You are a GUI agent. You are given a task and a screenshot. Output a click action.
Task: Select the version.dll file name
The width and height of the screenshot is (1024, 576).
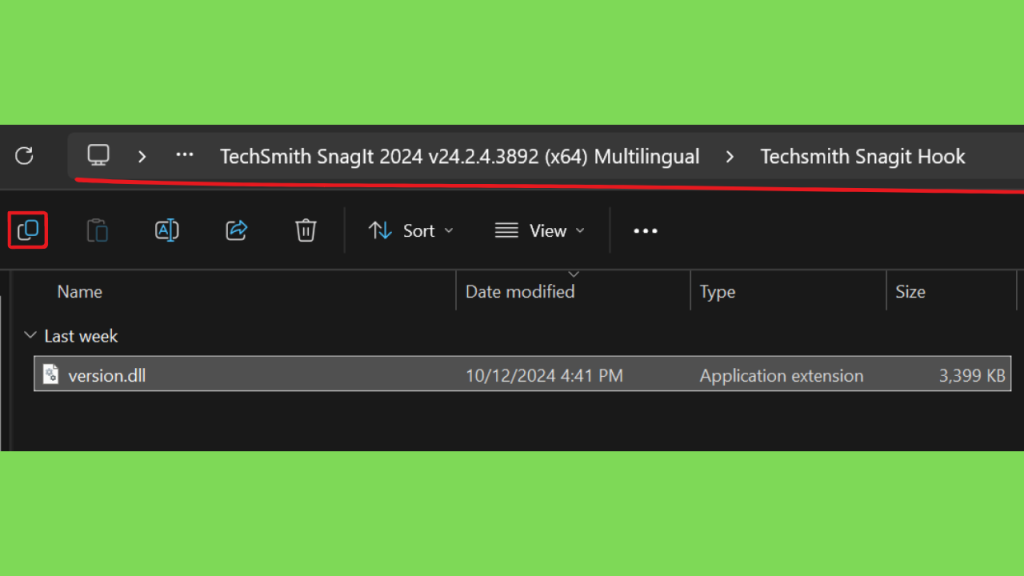107,376
